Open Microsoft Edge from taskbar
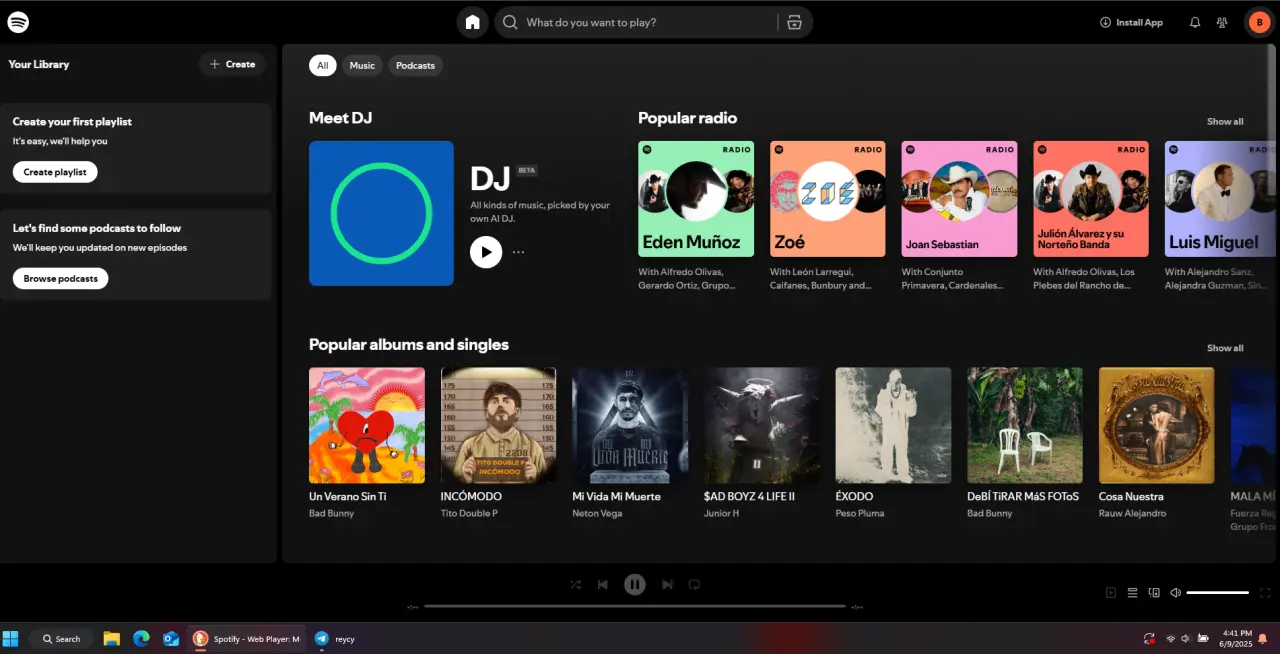The height and width of the screenshot is (654, 1280). click(x=141, y=638)
